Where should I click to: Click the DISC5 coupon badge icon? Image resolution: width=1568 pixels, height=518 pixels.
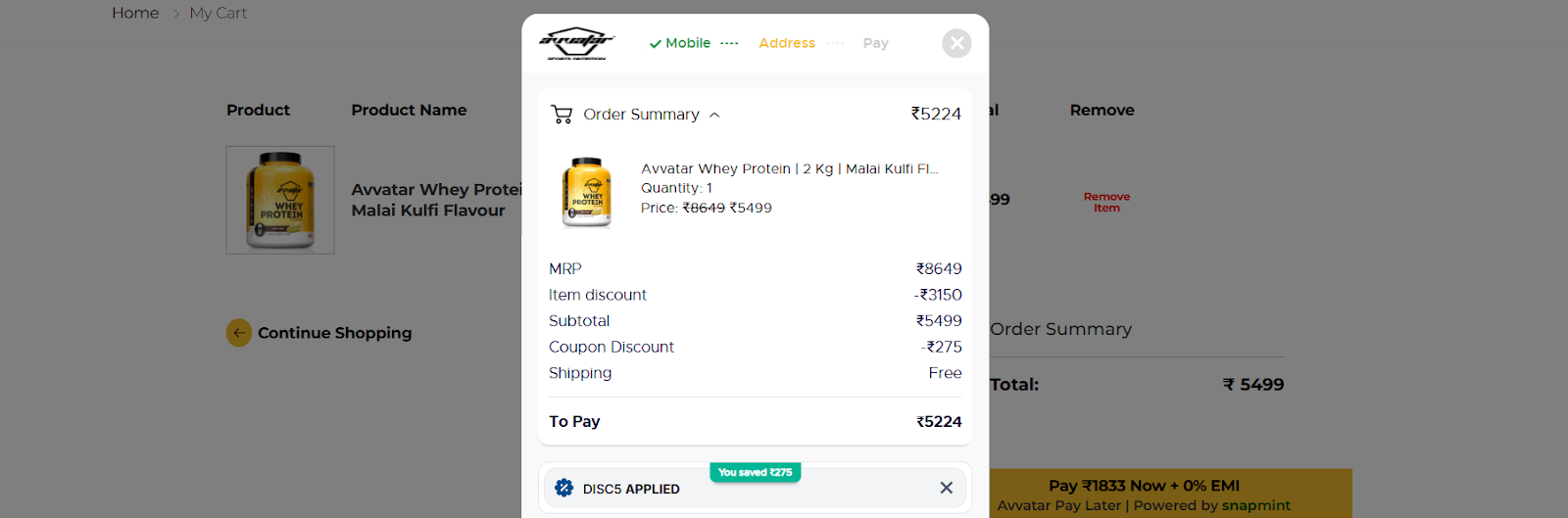[563, 488]
